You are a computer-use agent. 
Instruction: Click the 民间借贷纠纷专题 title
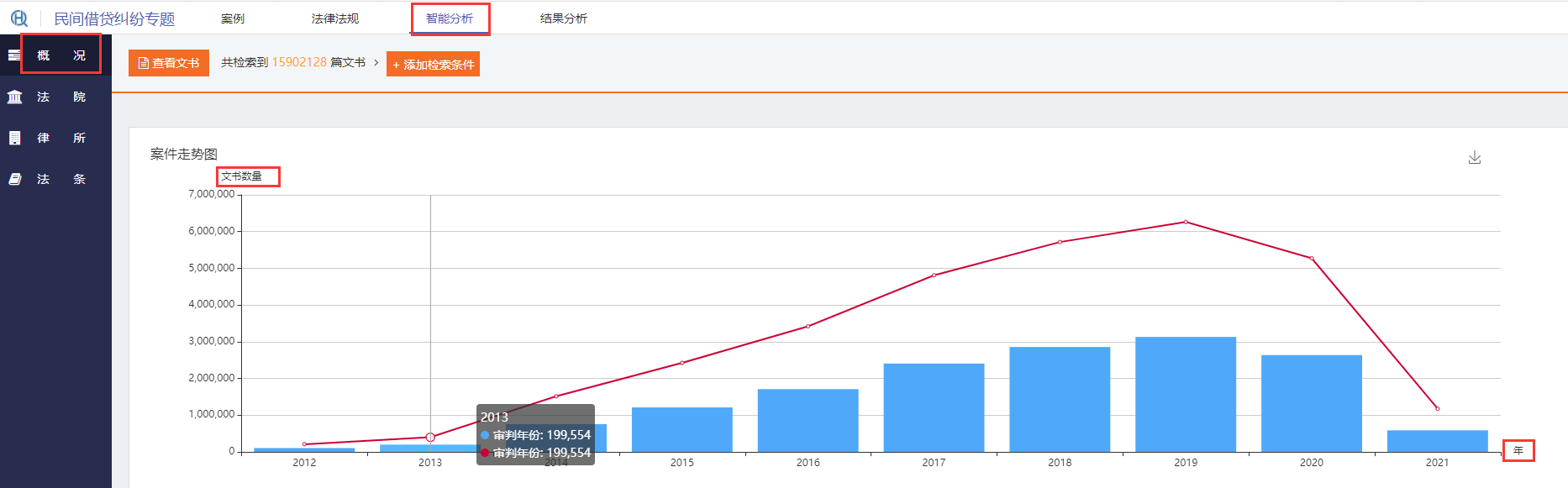click(114, 18)
